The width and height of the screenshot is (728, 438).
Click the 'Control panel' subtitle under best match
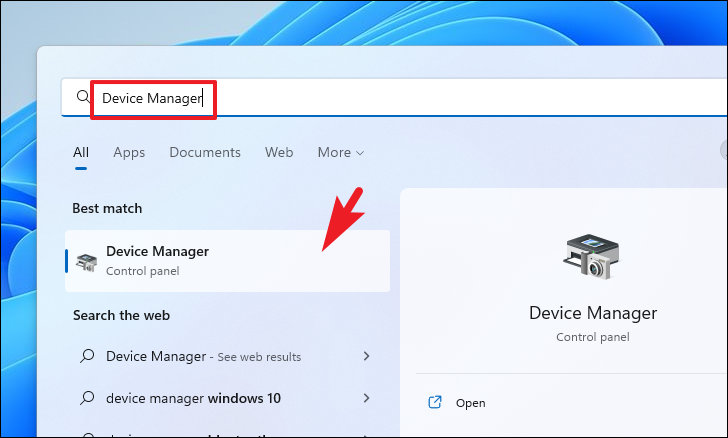tap(143, 271)
